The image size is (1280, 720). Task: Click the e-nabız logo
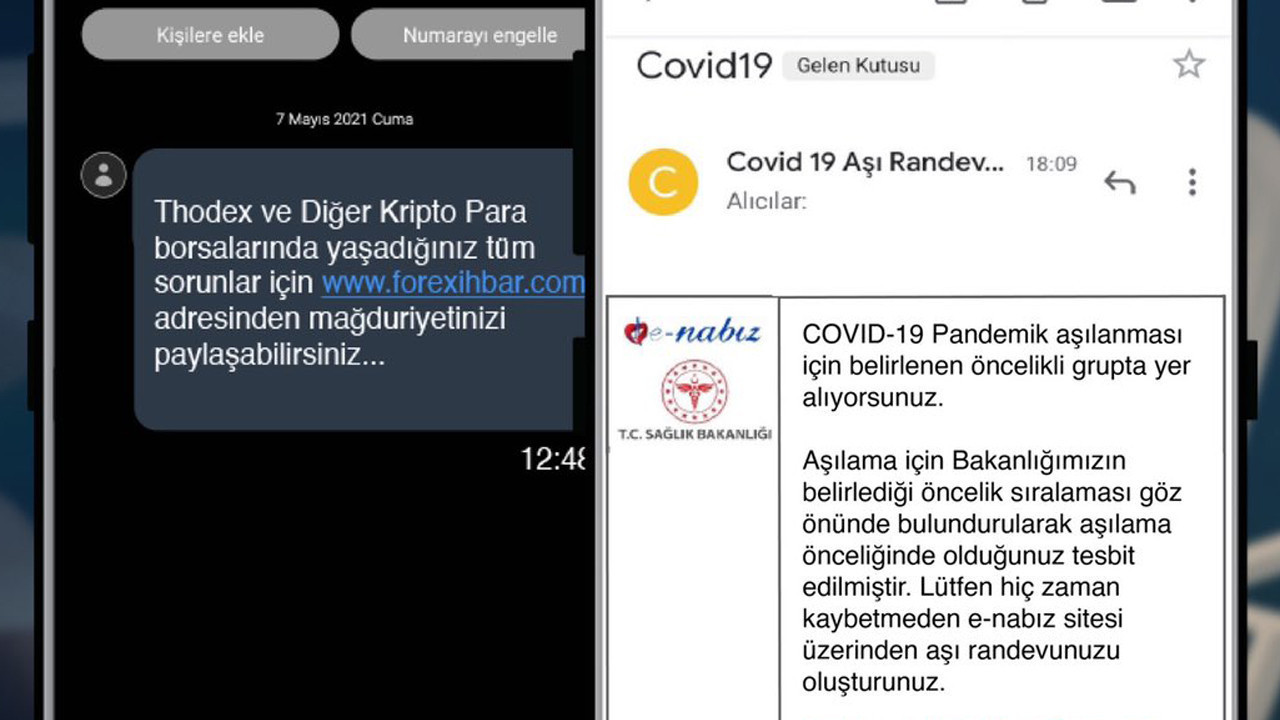pos(692,332)
